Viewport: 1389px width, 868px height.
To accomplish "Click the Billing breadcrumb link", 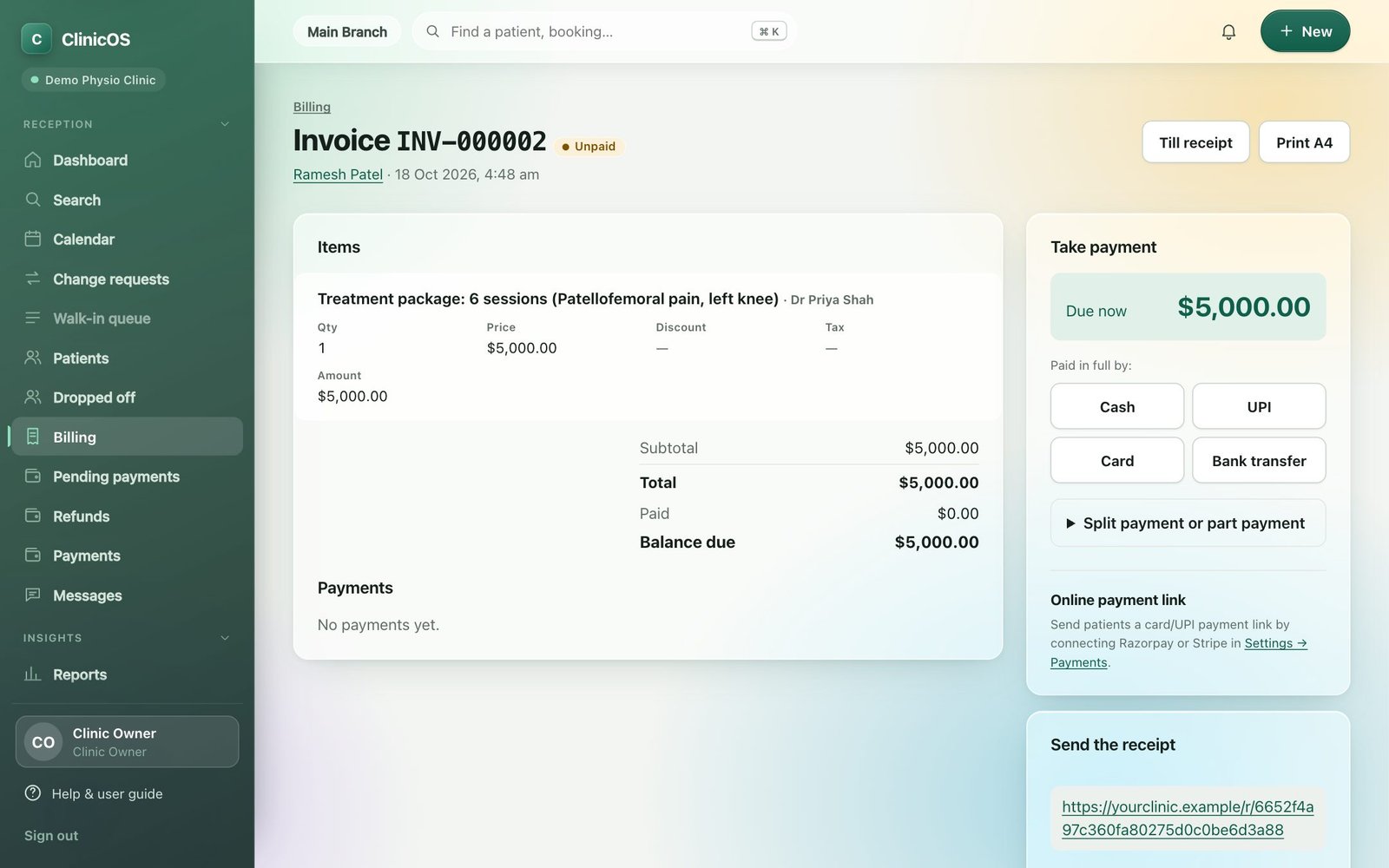I will point(312,107).
